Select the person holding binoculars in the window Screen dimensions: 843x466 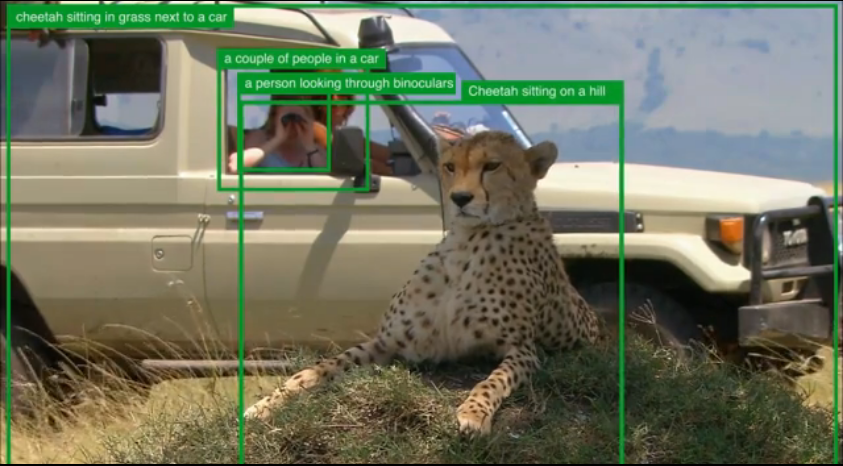coord(283,138)
